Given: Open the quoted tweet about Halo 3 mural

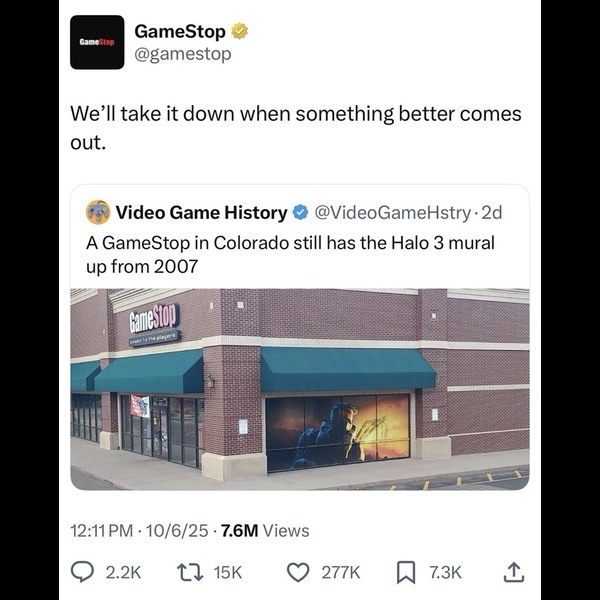Looking at the screenshot, I should coord(300,337).
